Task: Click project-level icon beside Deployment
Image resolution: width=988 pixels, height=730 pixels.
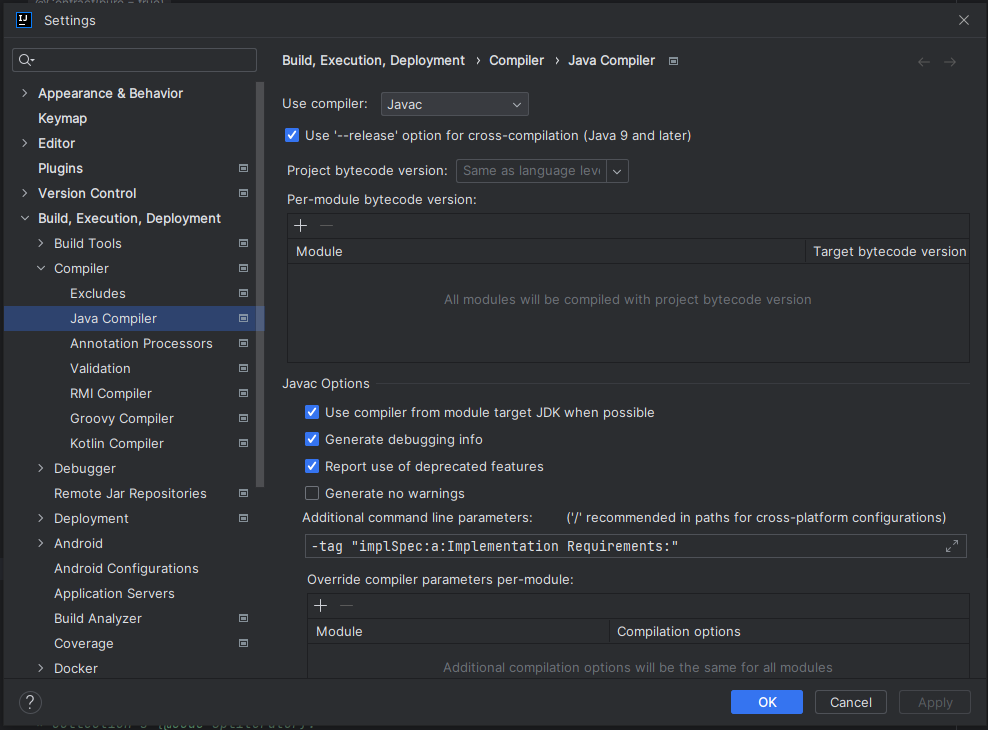Action: coord(243,518)
